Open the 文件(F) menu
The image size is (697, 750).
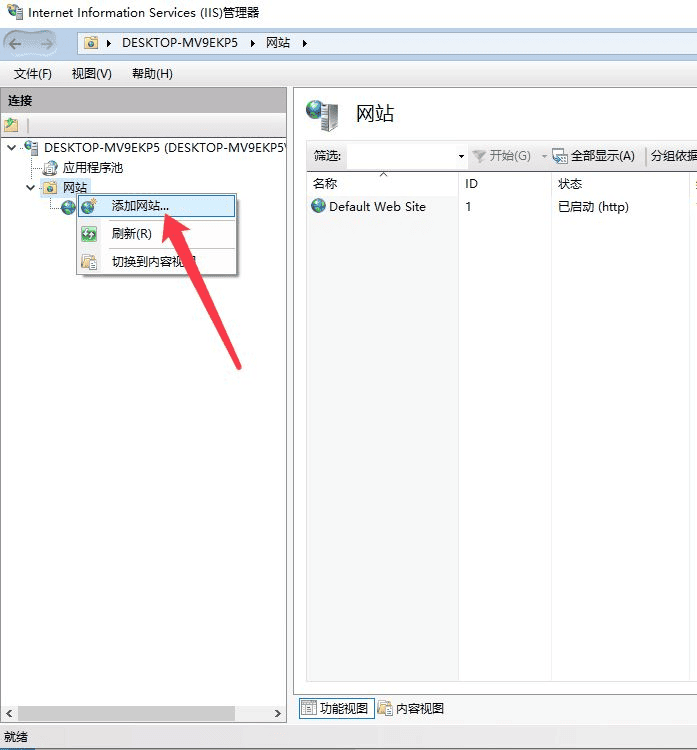click(33, 74)
